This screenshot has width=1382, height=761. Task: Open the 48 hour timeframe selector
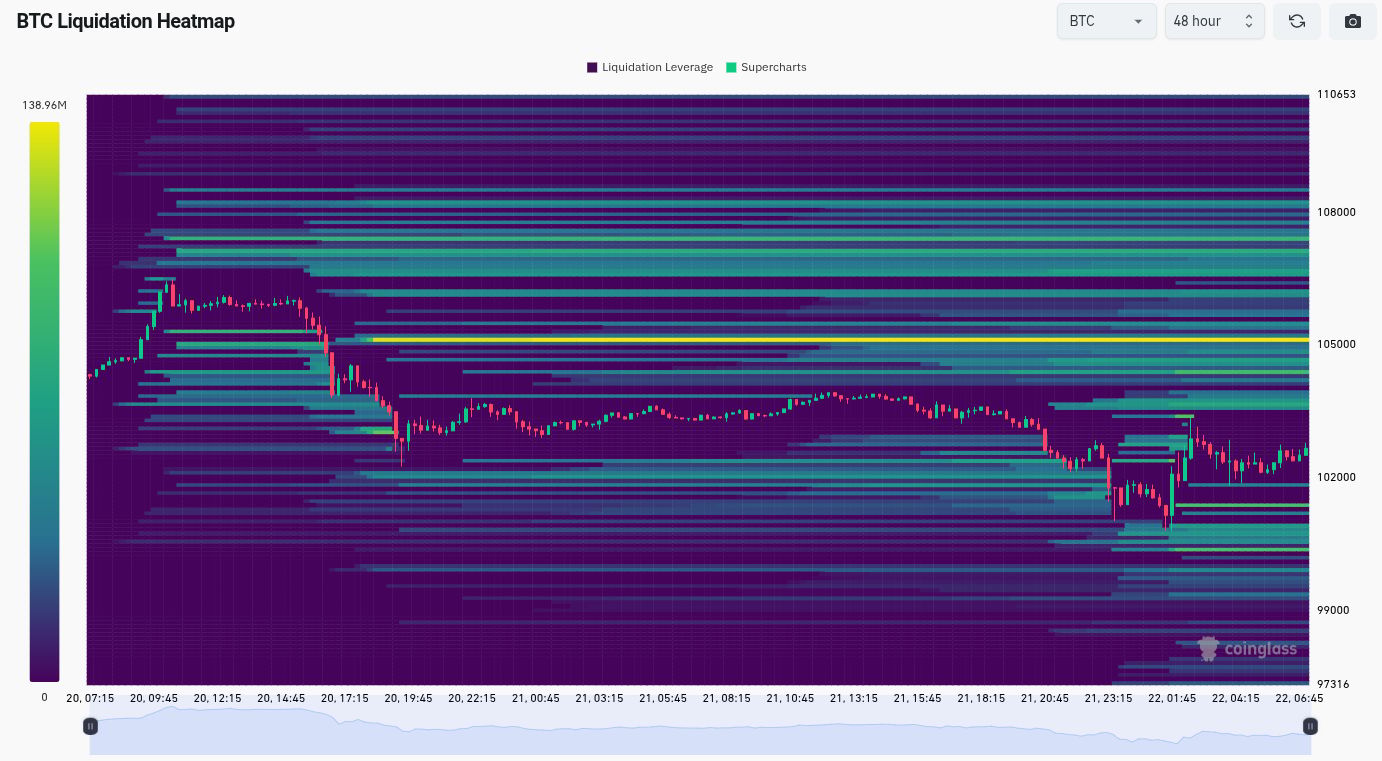click(x=1215, y=21)
